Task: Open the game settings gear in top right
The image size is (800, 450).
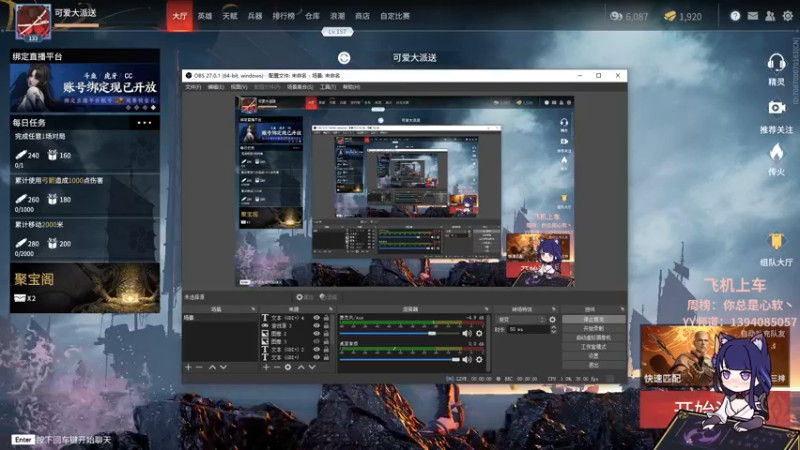Action: click(788, 16)
